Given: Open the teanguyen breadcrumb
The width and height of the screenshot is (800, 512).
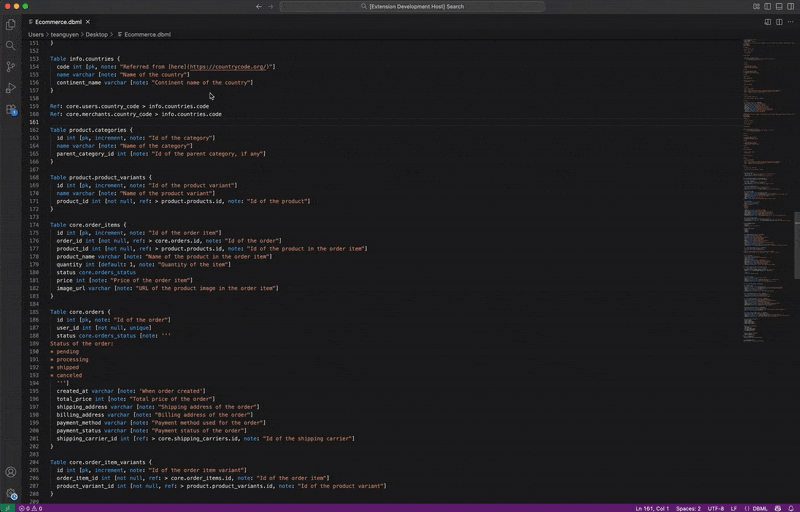Looking at the screenshot, I should click(x=65, y=35).
